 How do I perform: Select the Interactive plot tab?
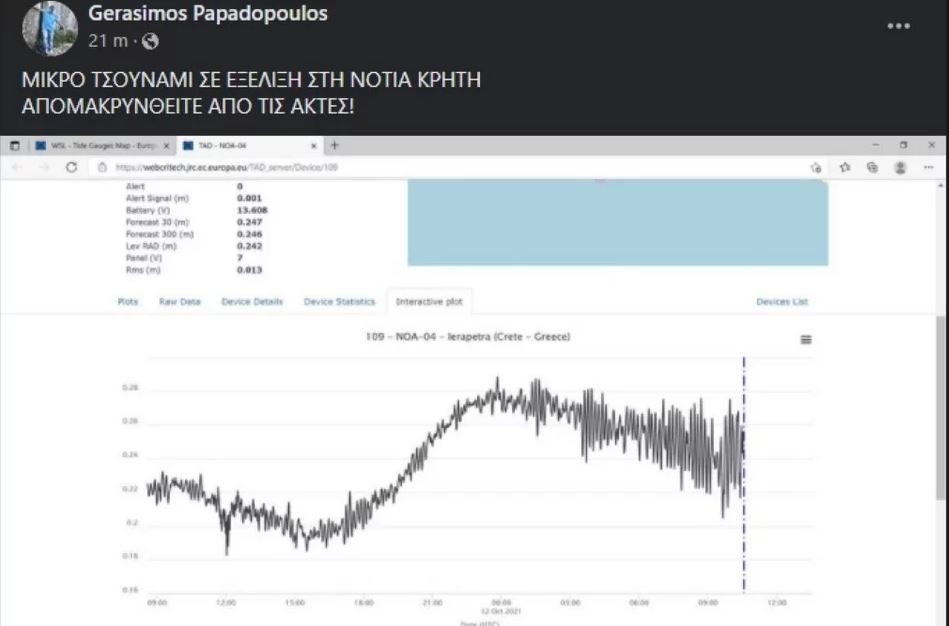tap(430, 302)
